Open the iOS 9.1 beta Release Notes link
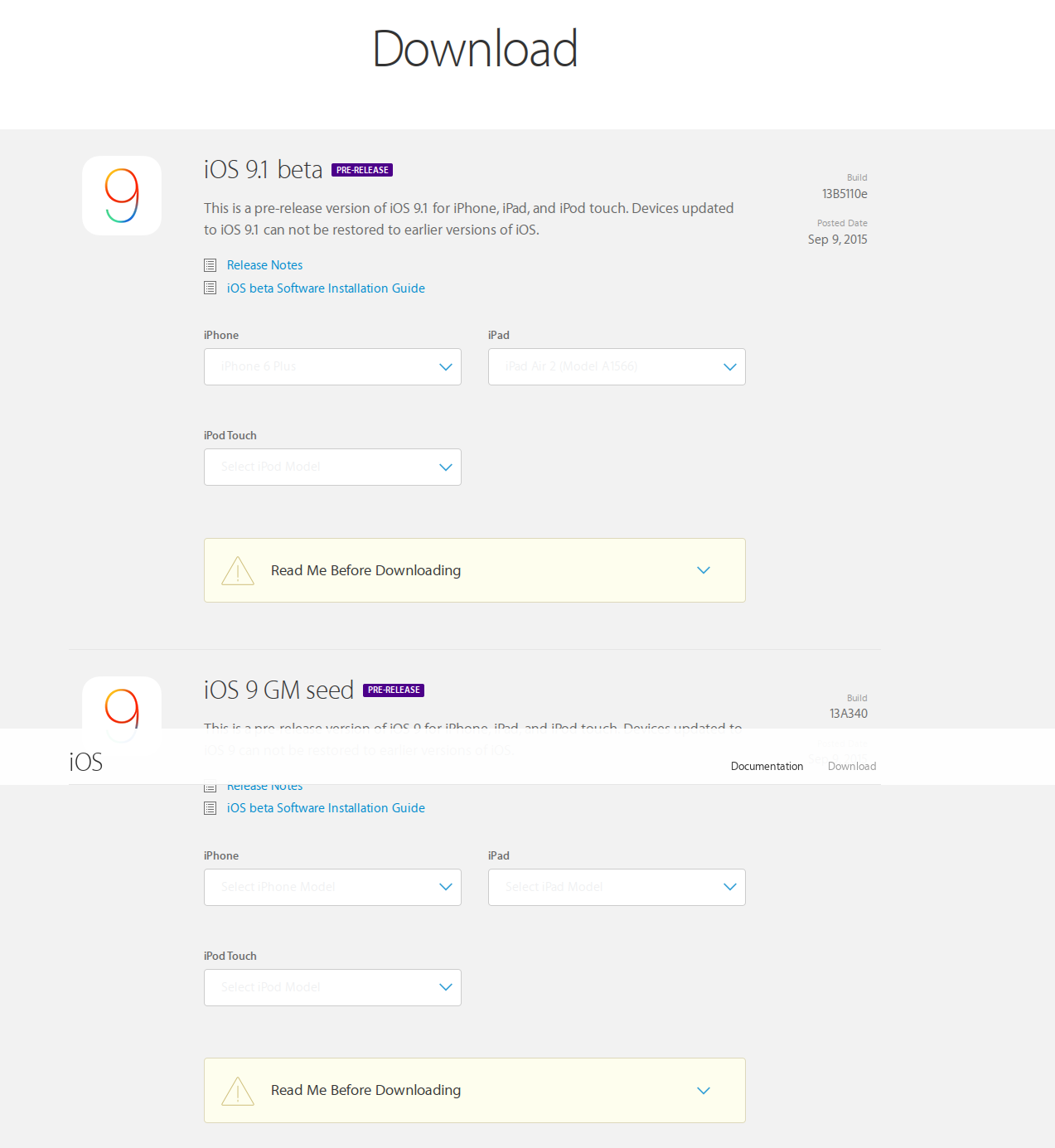 (264, 265)
